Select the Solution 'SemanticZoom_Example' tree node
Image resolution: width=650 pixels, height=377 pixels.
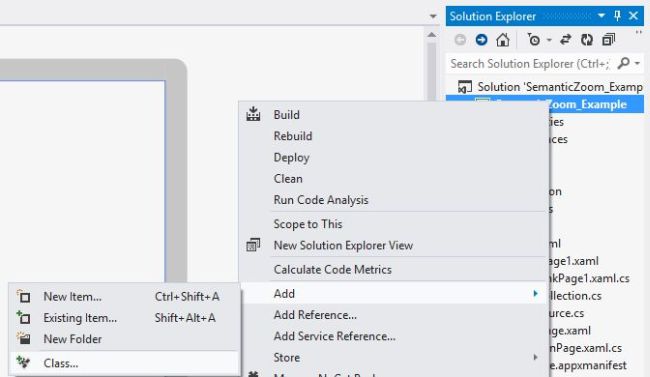[x=550, y=87]
